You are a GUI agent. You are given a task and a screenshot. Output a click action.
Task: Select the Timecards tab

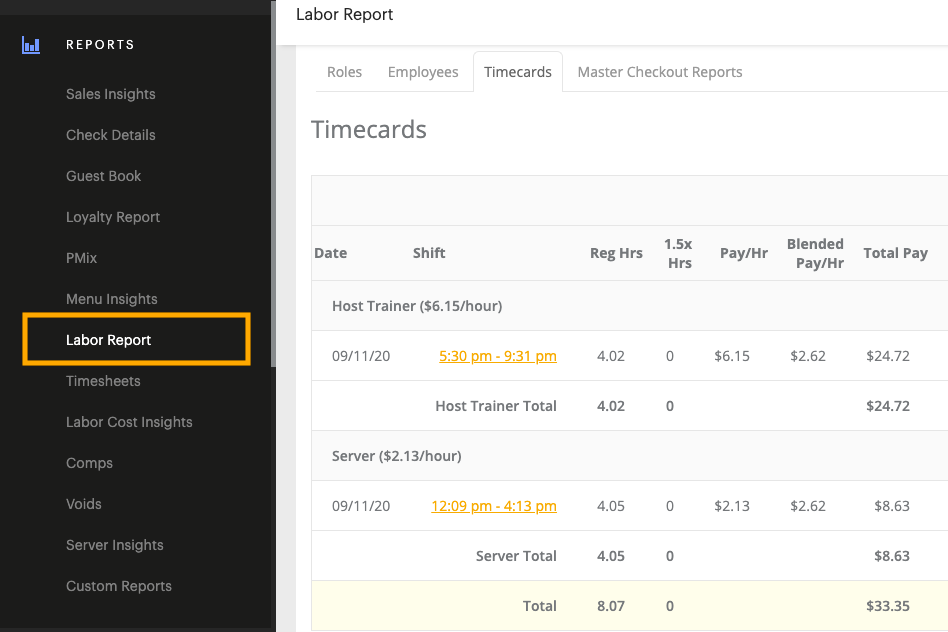click(518, 72)
